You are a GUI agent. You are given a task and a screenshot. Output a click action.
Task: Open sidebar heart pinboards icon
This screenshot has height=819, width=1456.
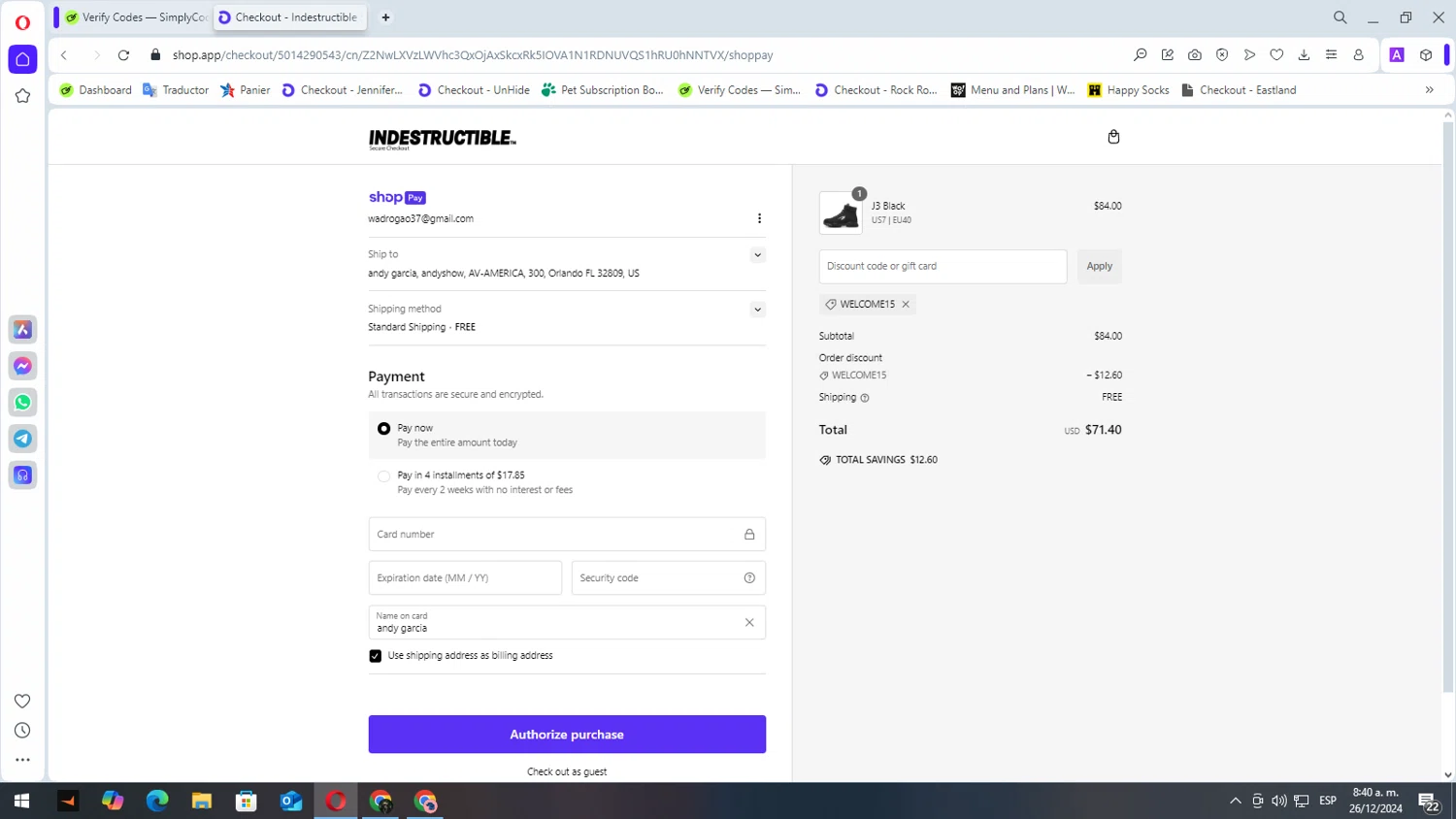point(22,702)
